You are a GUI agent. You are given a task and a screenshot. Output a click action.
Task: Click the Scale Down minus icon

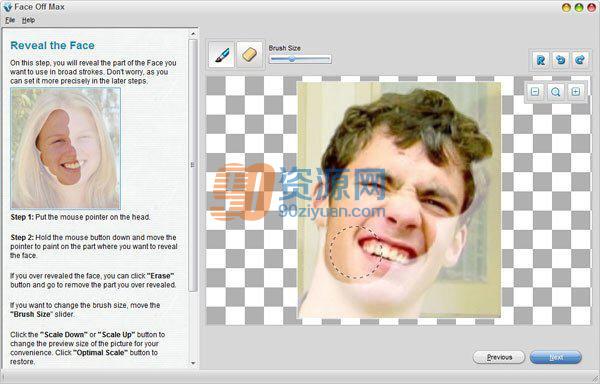pos(535,92)
